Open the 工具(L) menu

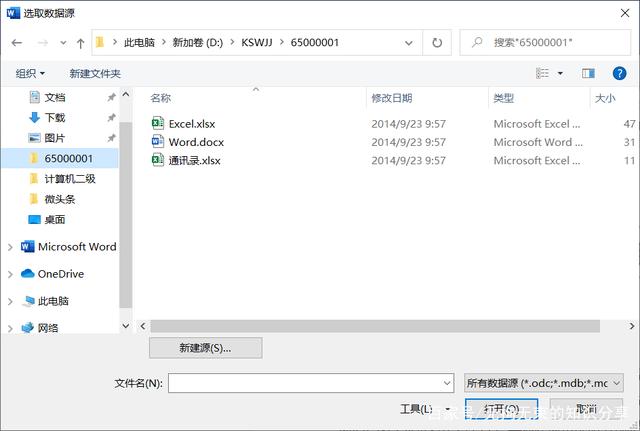424,409
